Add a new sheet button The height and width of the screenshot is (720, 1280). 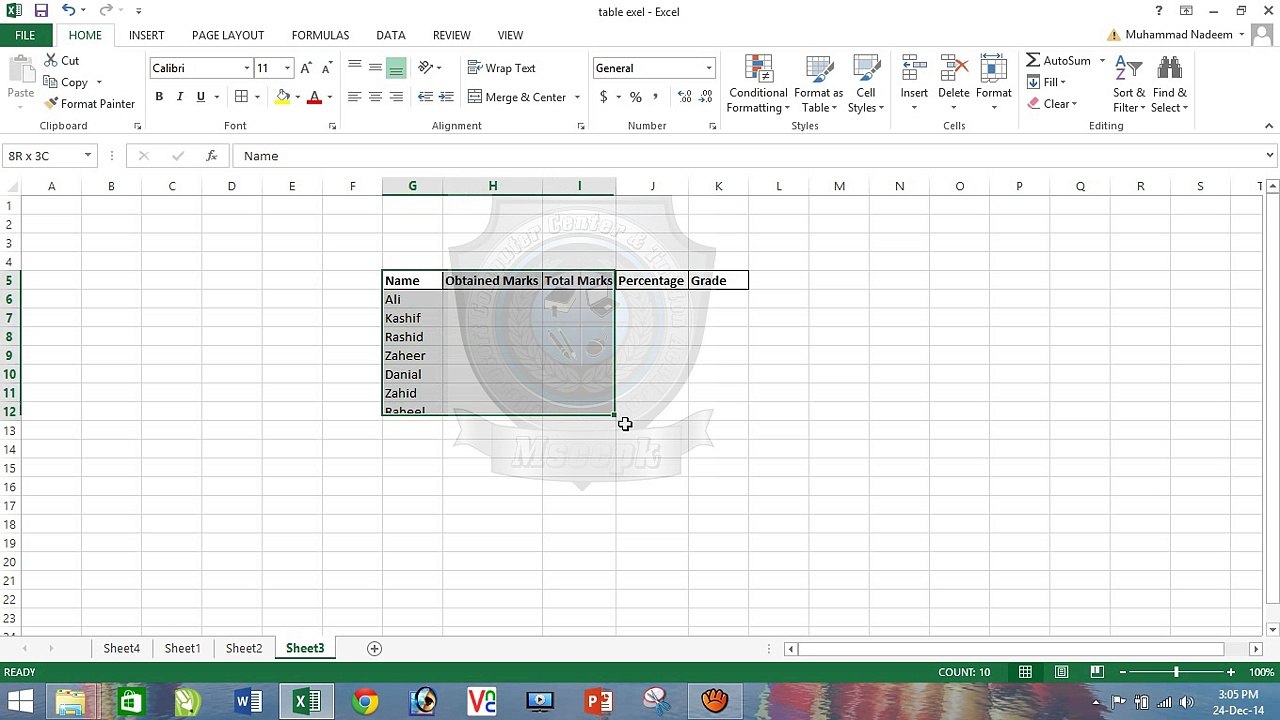coord(374,648)
